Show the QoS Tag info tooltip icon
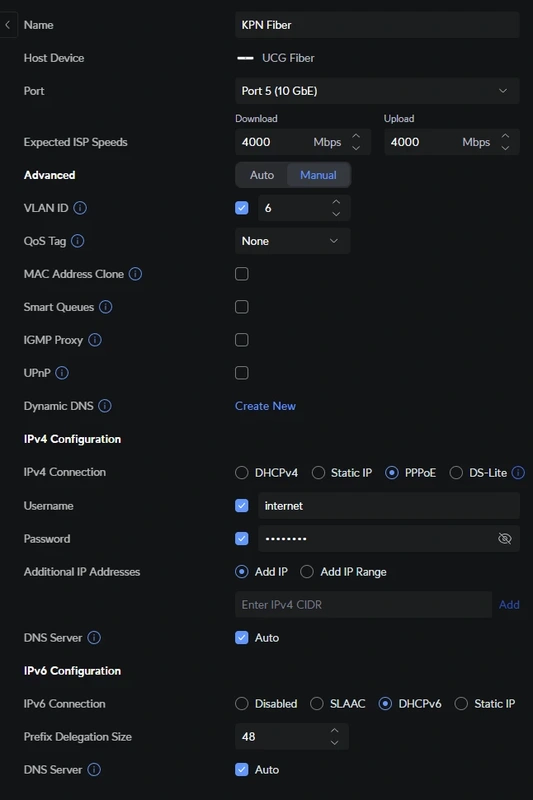The width and height of the screenshot is (533, 800). click(x=78, y=241)
